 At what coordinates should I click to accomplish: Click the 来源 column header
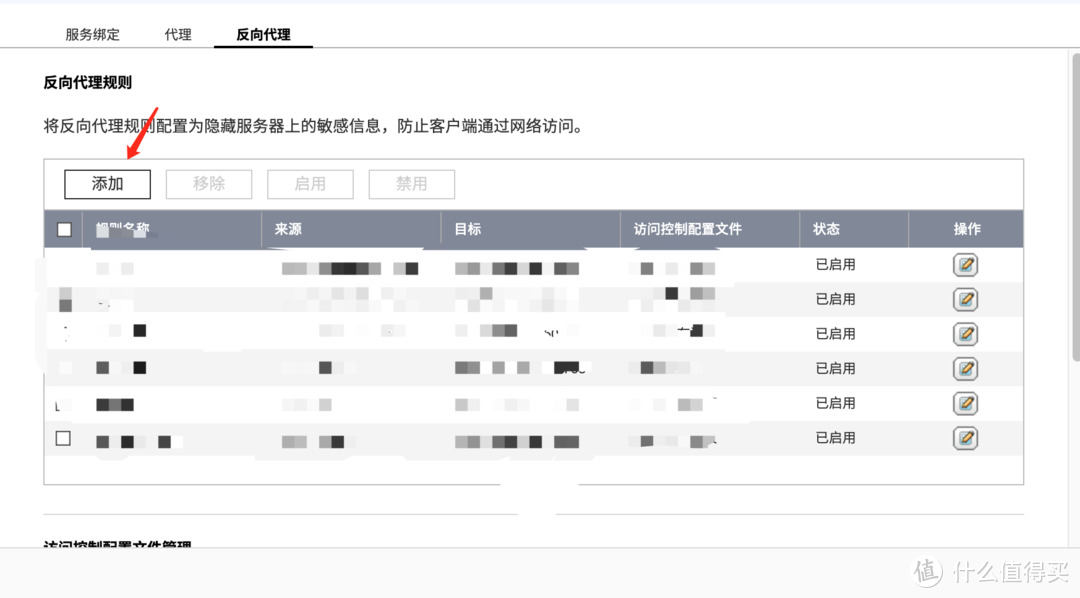coord(288,229)
